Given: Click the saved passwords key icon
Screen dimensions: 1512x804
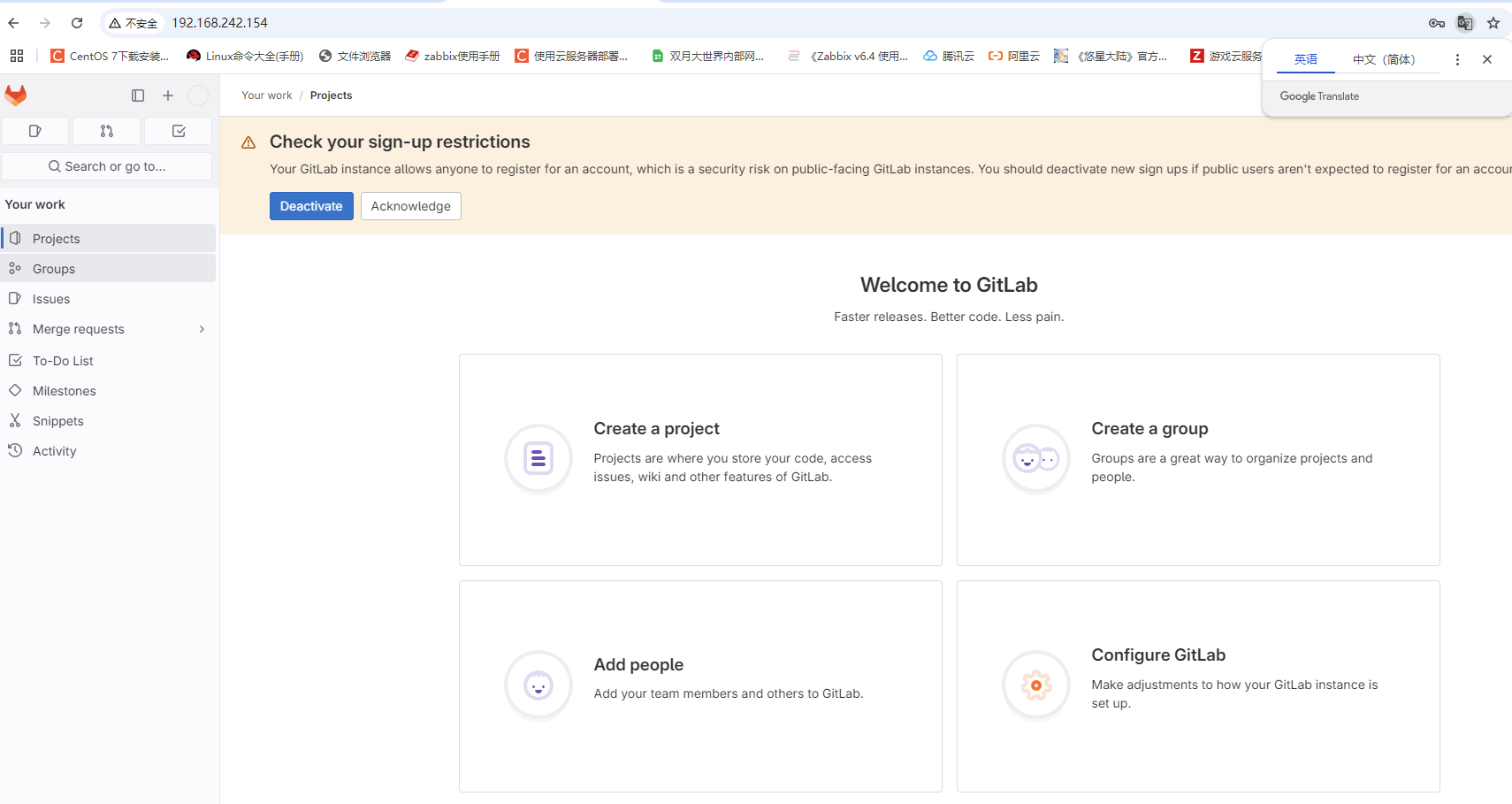Looking at the screenshot, I should (1437, 23).
